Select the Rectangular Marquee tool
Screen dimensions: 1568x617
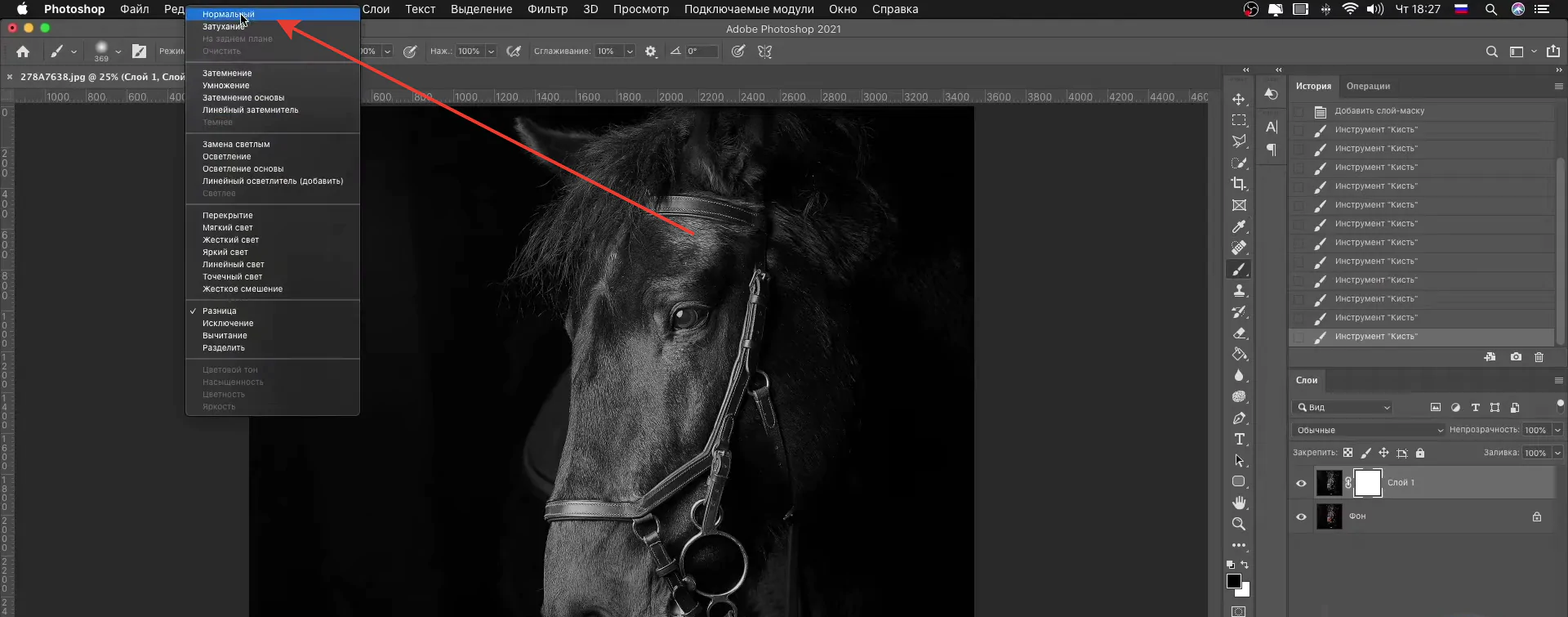point(1239,120)
